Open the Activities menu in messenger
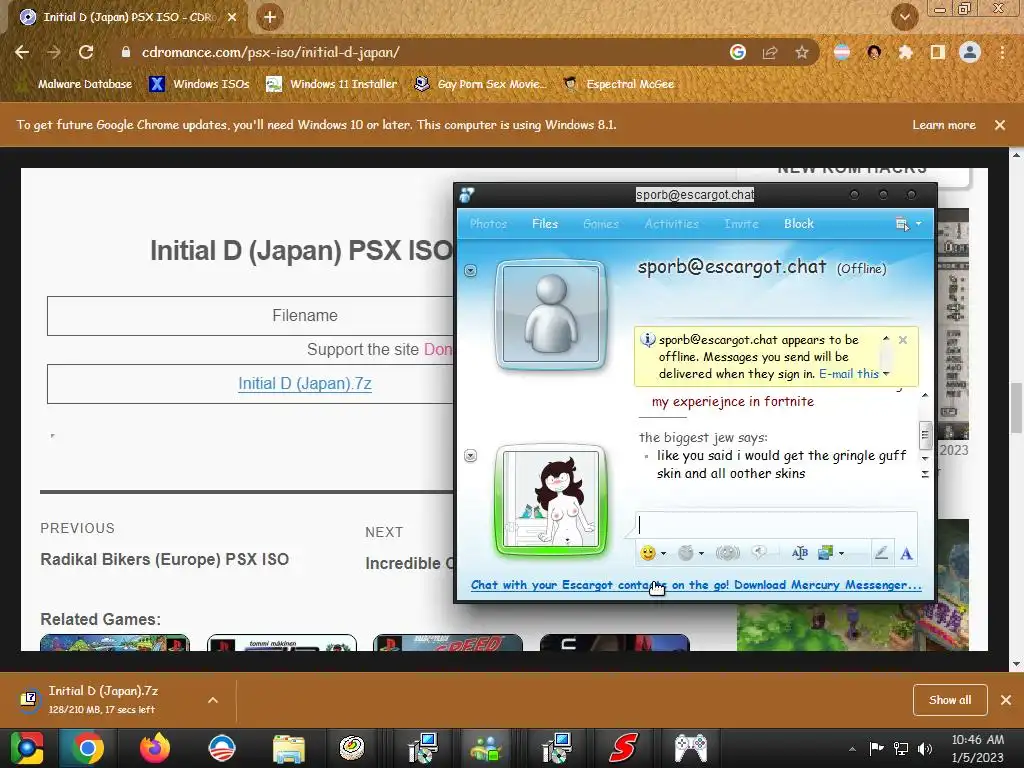The image size is (1024, 768). [x=671, y=223]
